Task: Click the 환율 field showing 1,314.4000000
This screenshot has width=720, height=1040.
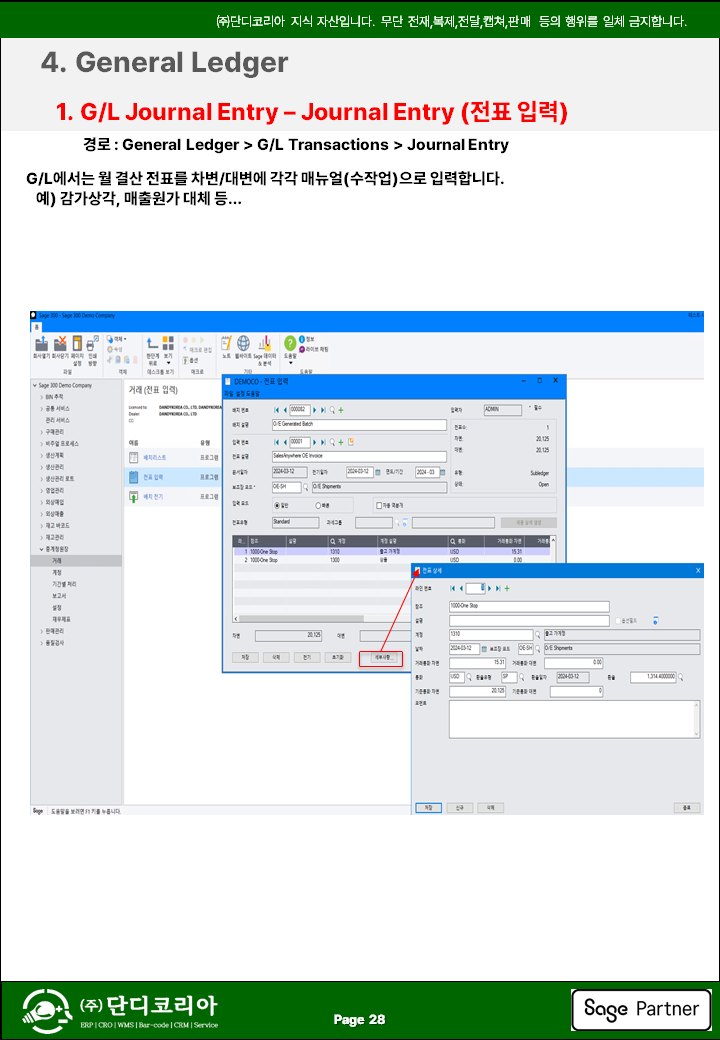Action: (653, 677)
